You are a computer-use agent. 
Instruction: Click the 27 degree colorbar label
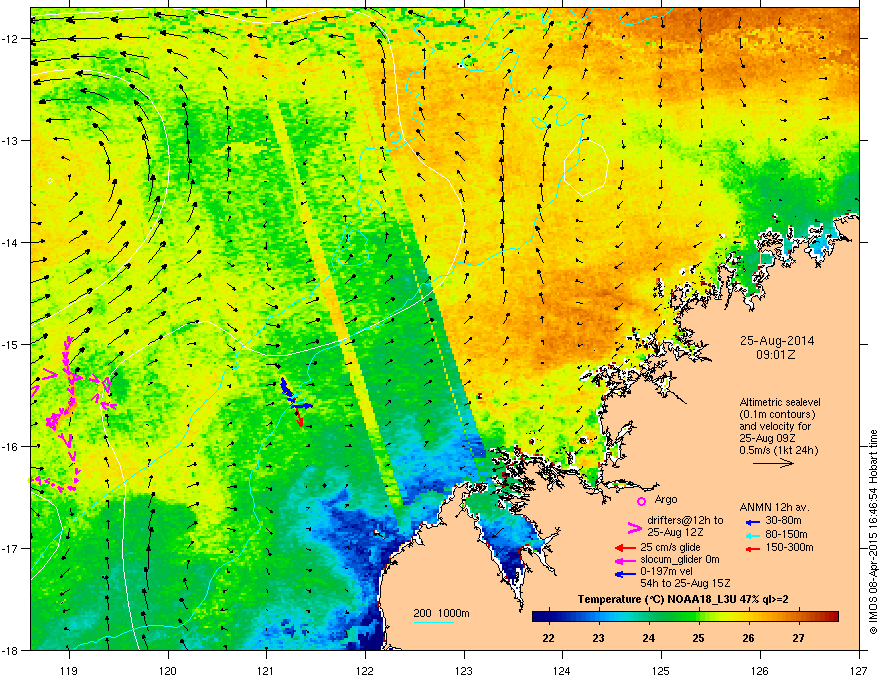point(798,638)
